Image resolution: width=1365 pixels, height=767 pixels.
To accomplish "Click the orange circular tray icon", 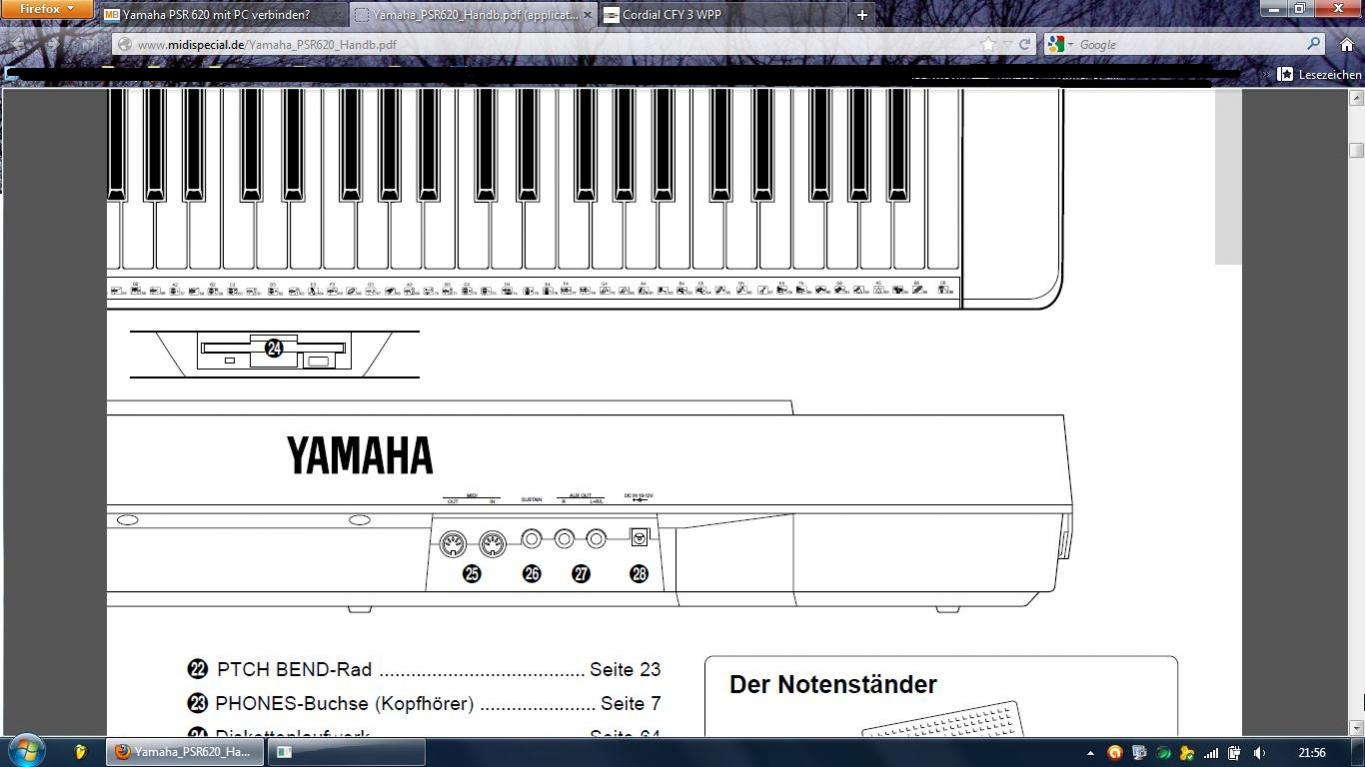I will point(1115,753).
